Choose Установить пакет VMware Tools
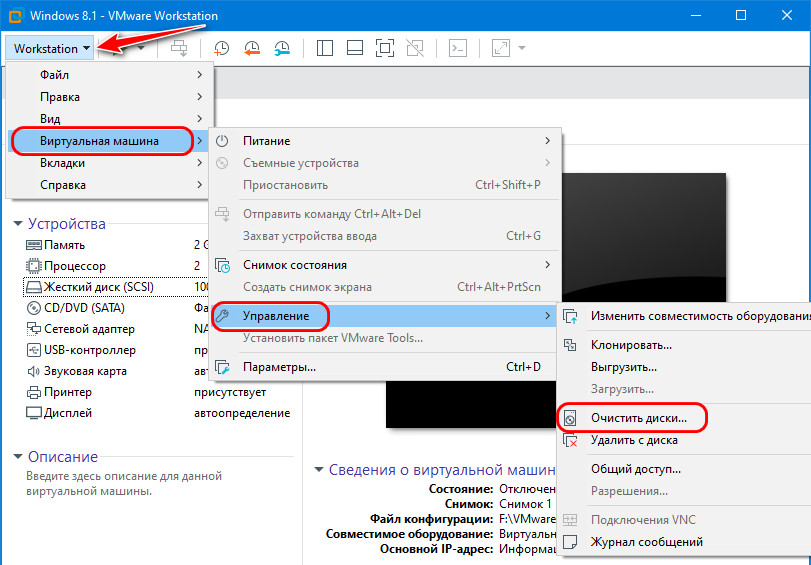This screenshot has height=565, width=811. pos(384,338)
